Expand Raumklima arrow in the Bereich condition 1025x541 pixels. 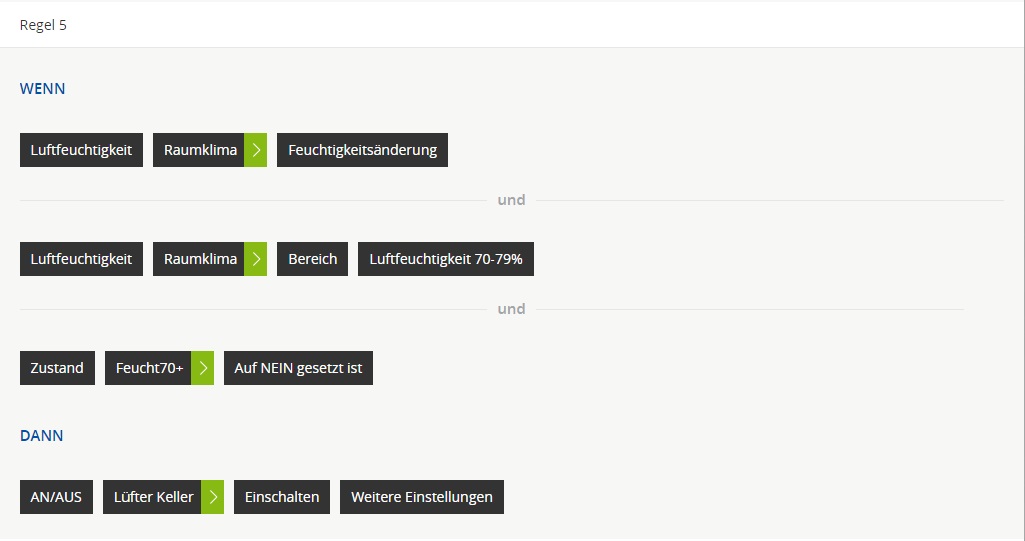(x=256, y=259)
